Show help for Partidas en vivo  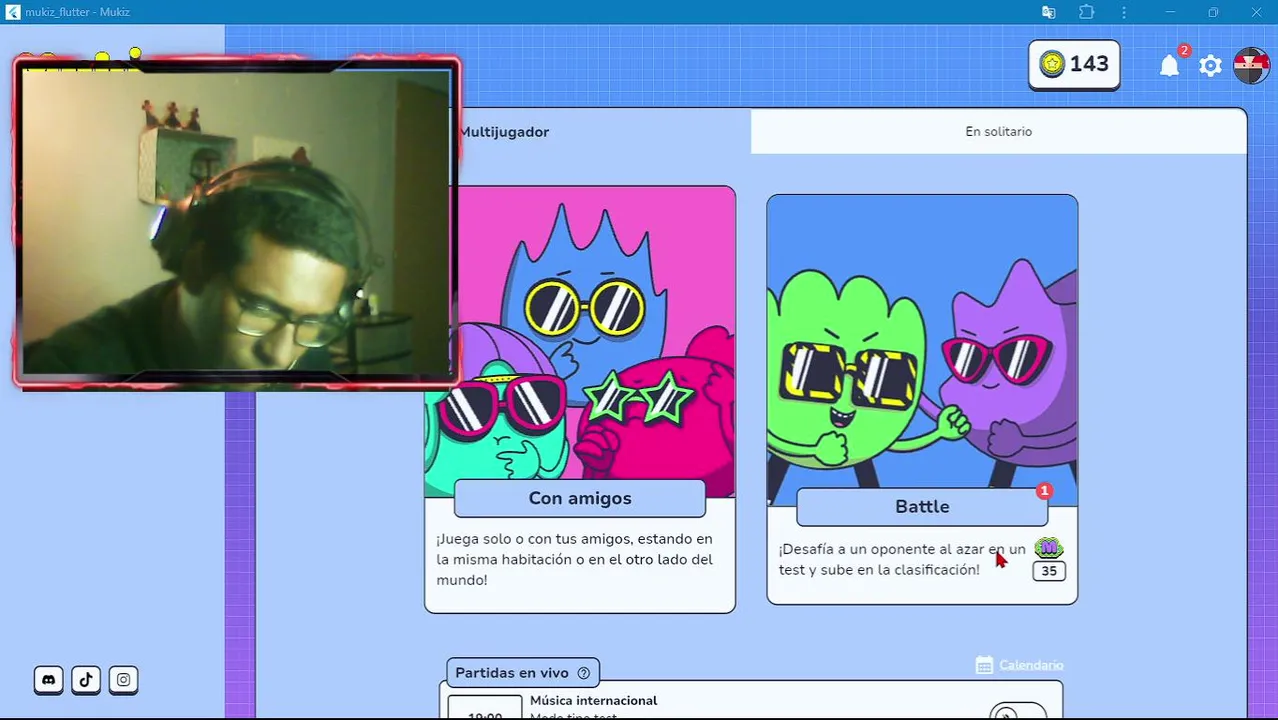584,673
